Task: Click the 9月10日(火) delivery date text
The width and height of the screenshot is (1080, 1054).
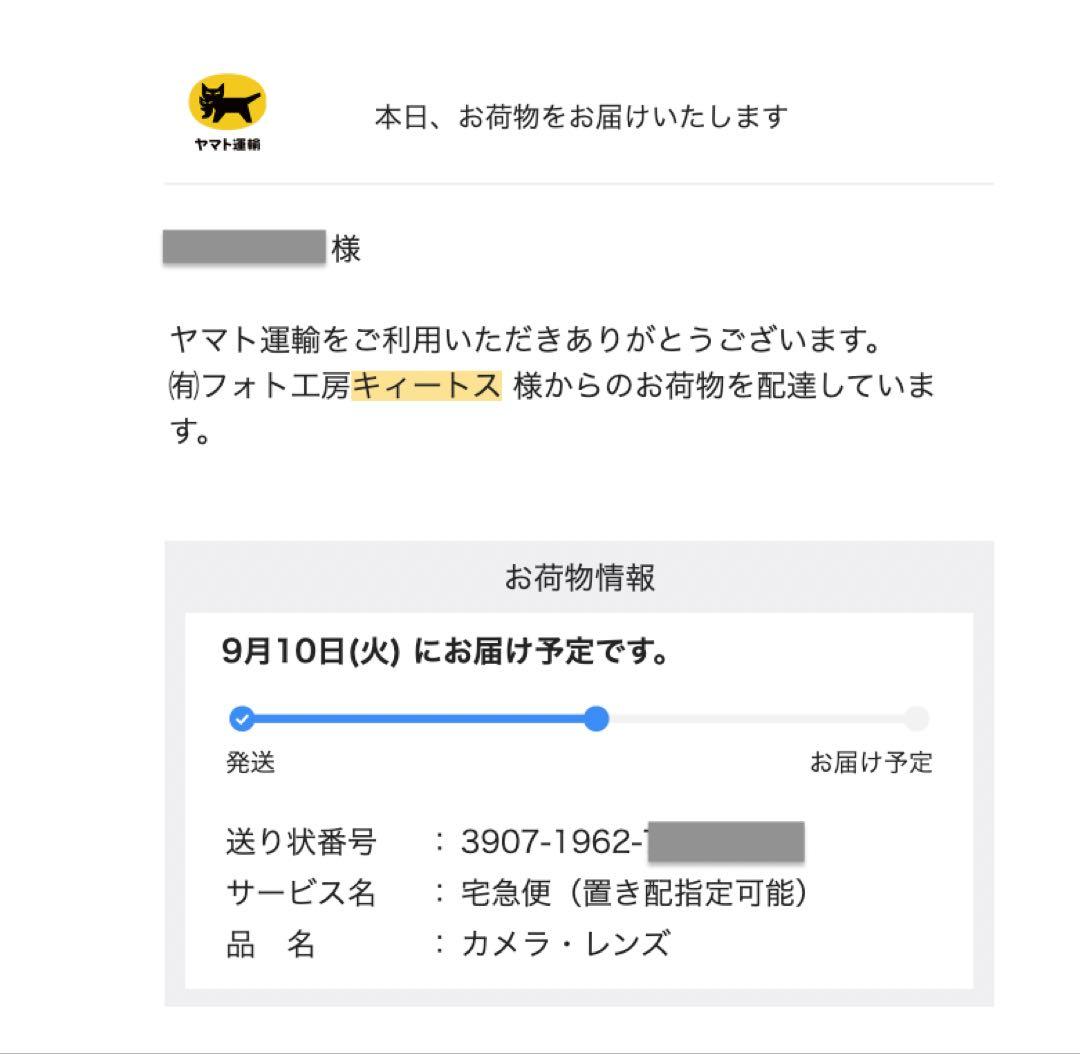Action: [x=311, y=653]
